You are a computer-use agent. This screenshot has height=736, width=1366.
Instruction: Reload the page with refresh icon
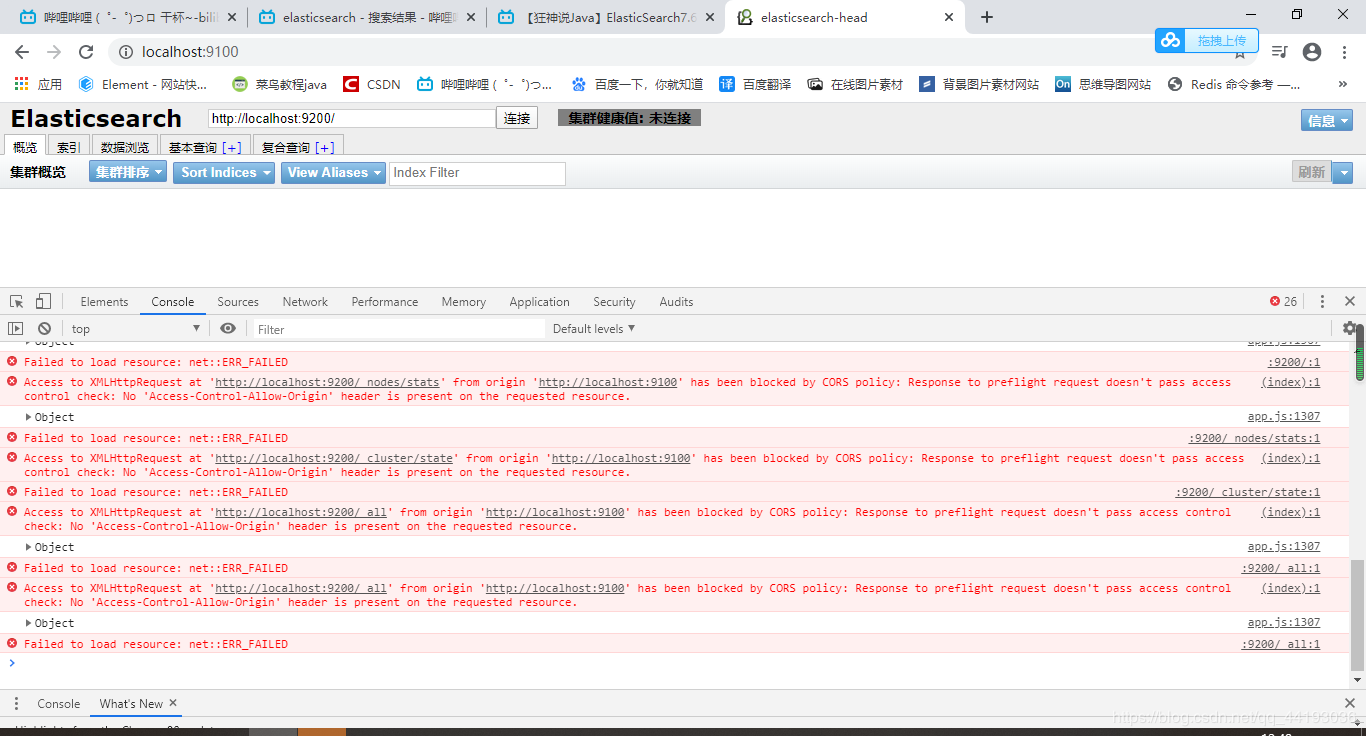[x=86, y=52]
